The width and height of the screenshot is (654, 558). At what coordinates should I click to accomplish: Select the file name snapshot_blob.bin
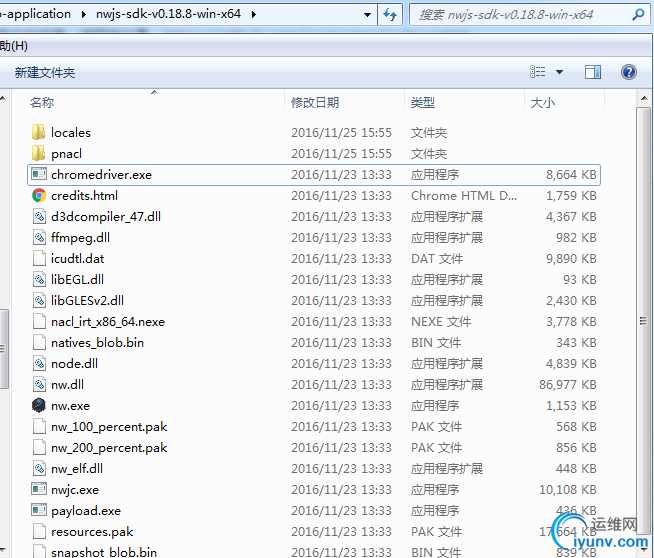coord(104,552)
